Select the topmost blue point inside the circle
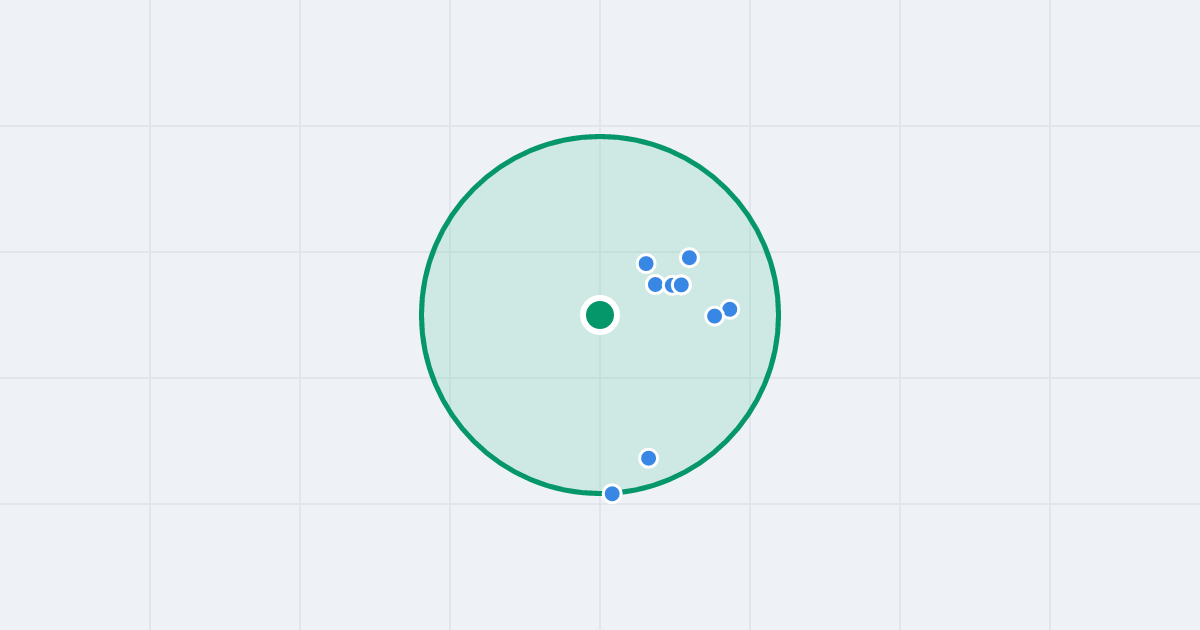The height and width of the screenshot is (630, 1200). pyautogui.click(x=689, y=258)
